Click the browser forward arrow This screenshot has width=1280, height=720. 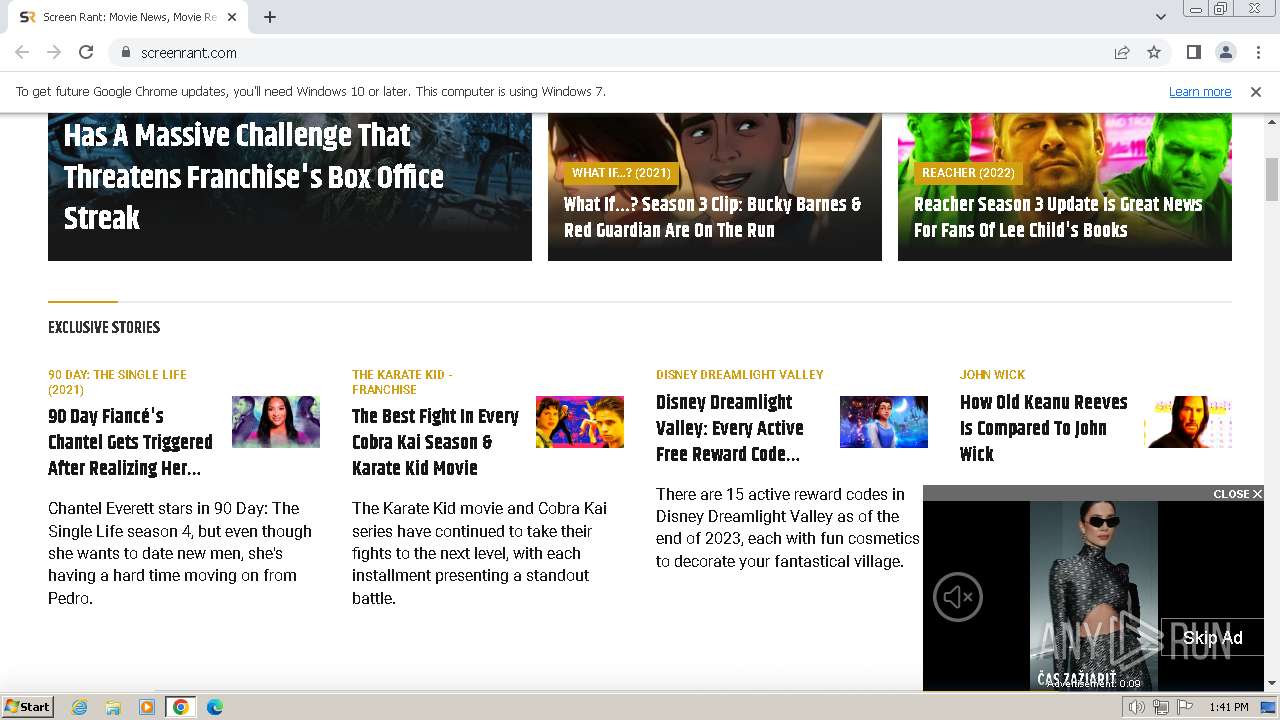pos(54,52)
